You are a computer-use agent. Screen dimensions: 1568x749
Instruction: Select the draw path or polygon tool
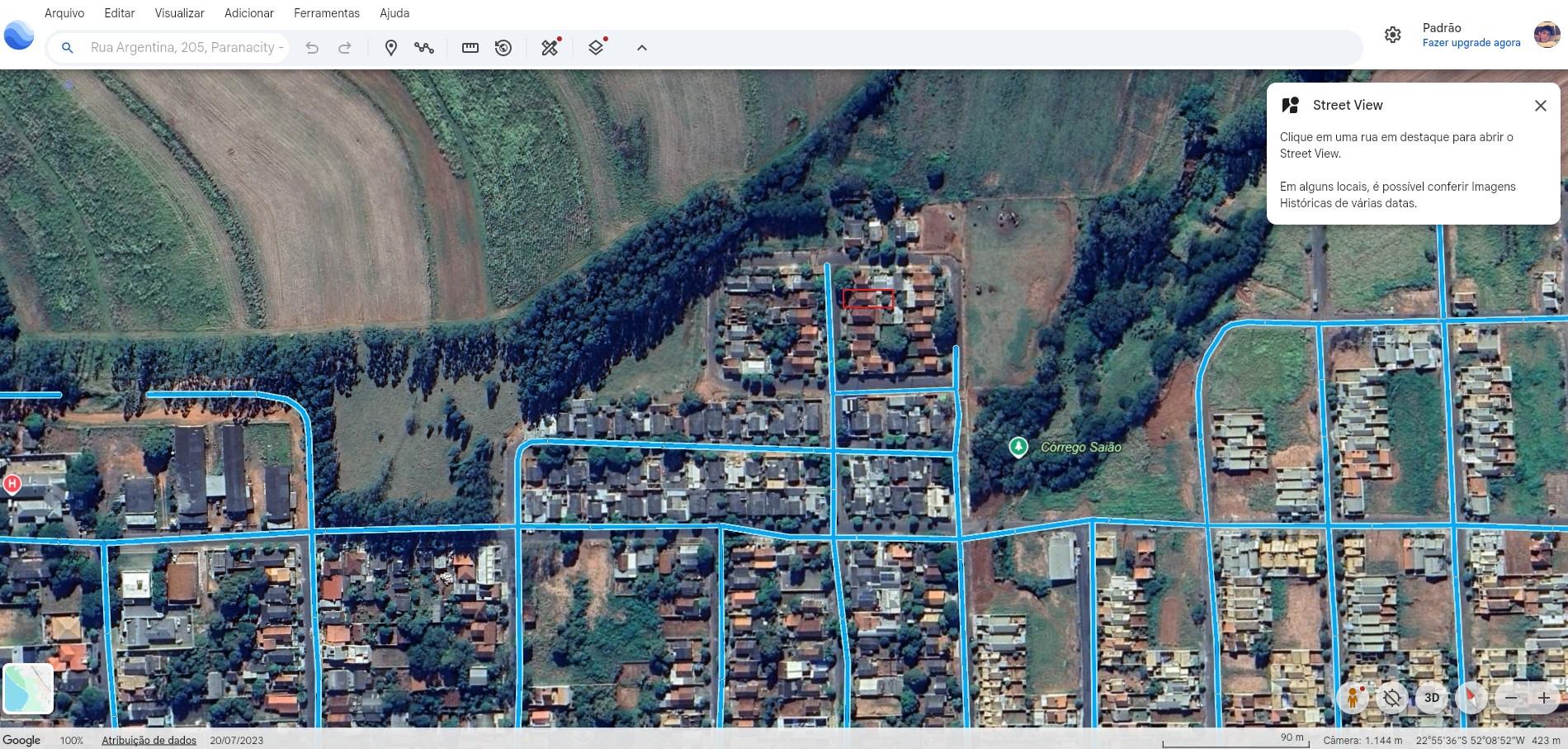(424, 48)
